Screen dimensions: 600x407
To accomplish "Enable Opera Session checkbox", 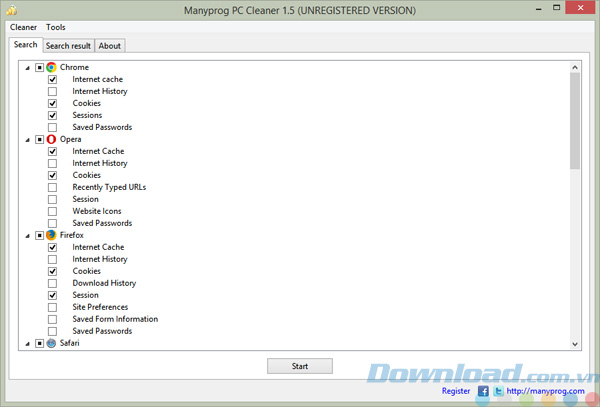I will point(52,199).
